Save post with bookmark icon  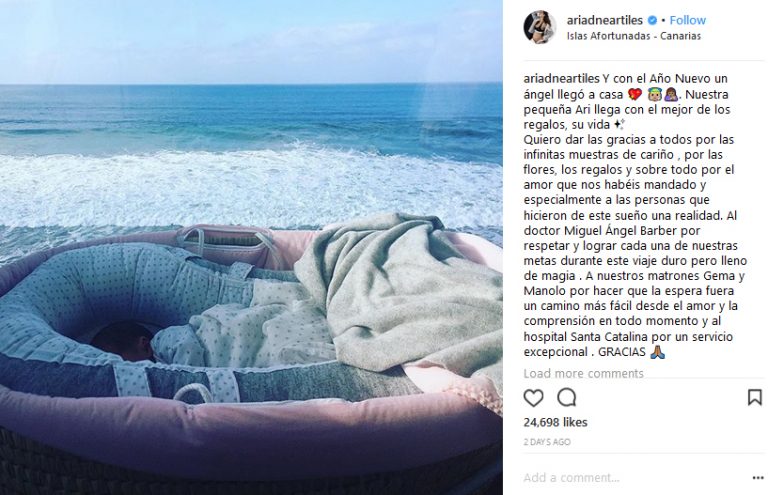tap(755, 397)
